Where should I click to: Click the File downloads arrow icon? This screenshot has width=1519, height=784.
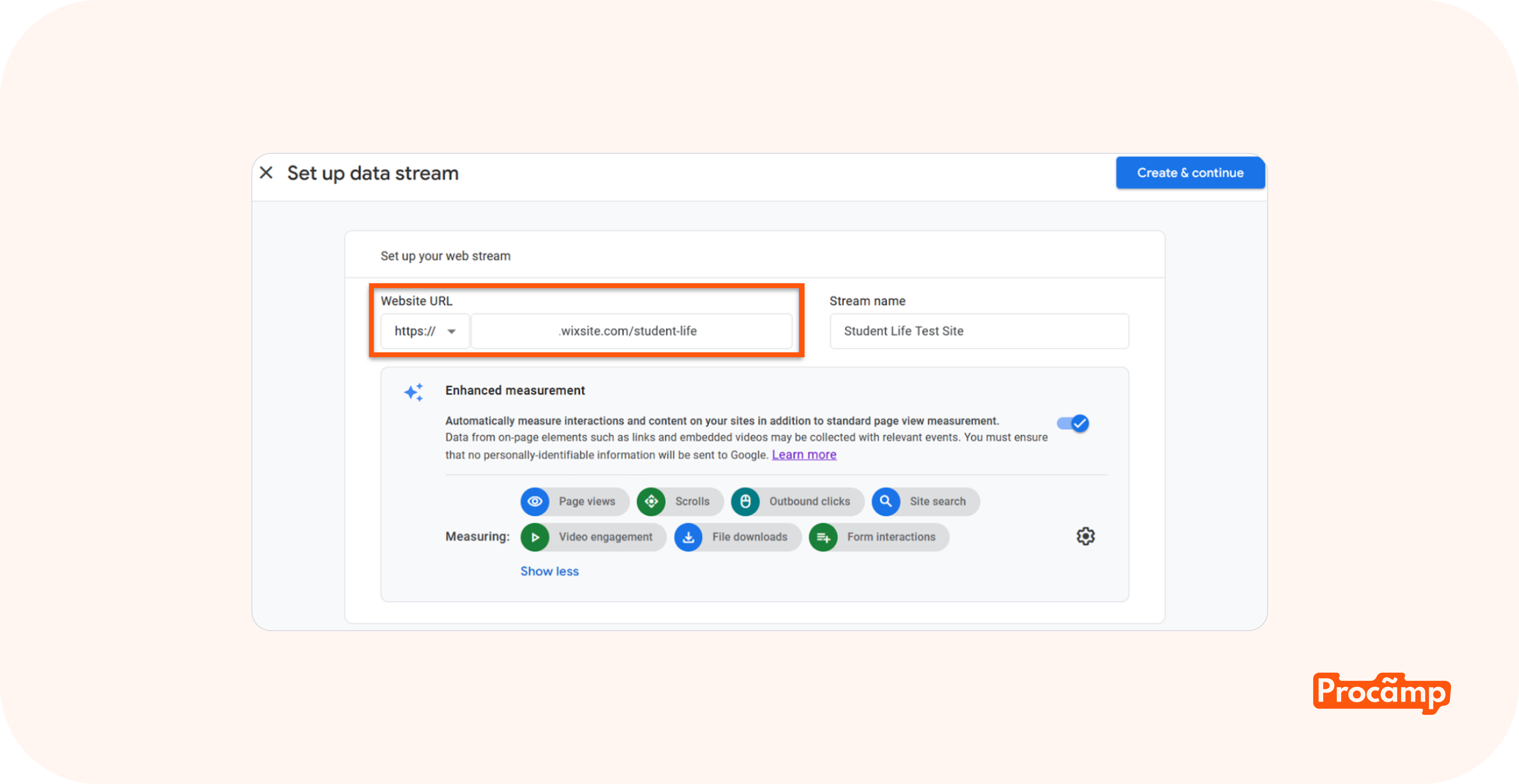coord(688,537)
